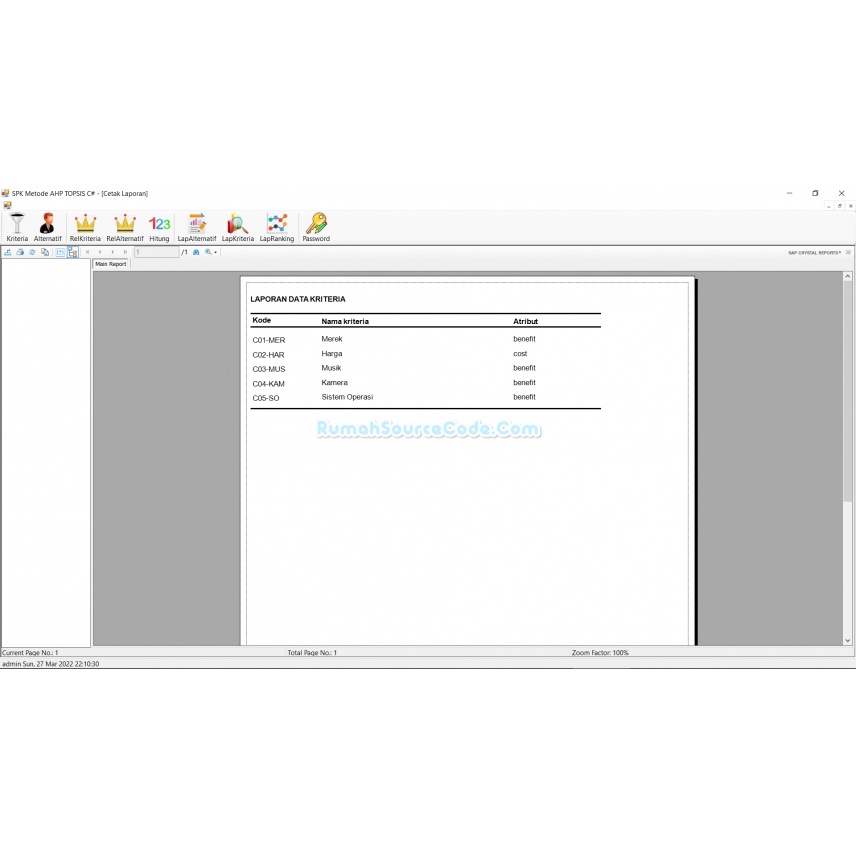Click the Musik criteria name
This screenshot has width=856, height=856.
point(331,368)
